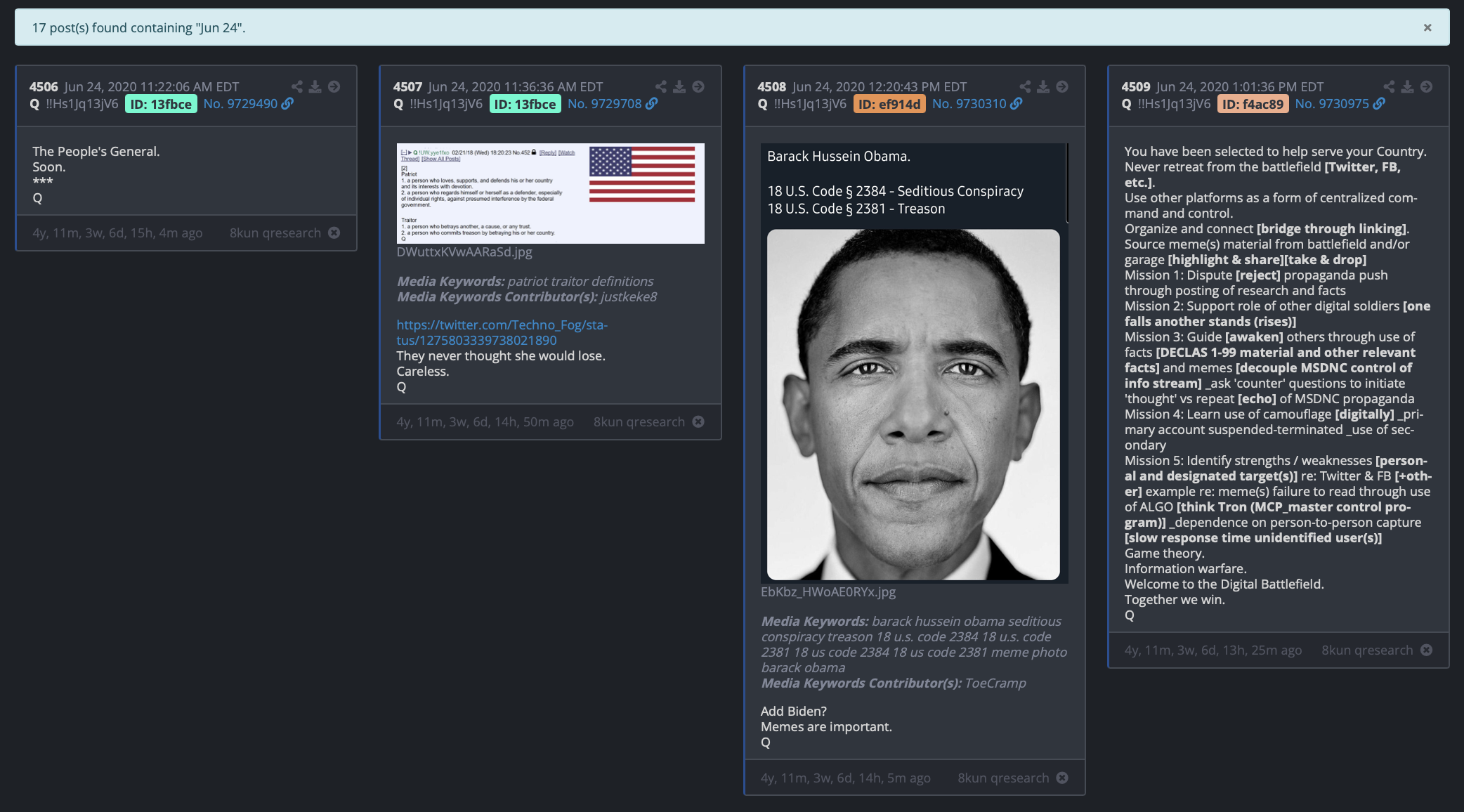Click 'Memes are important.' line
1464x812 pixels.
click(x=826, y=726)
